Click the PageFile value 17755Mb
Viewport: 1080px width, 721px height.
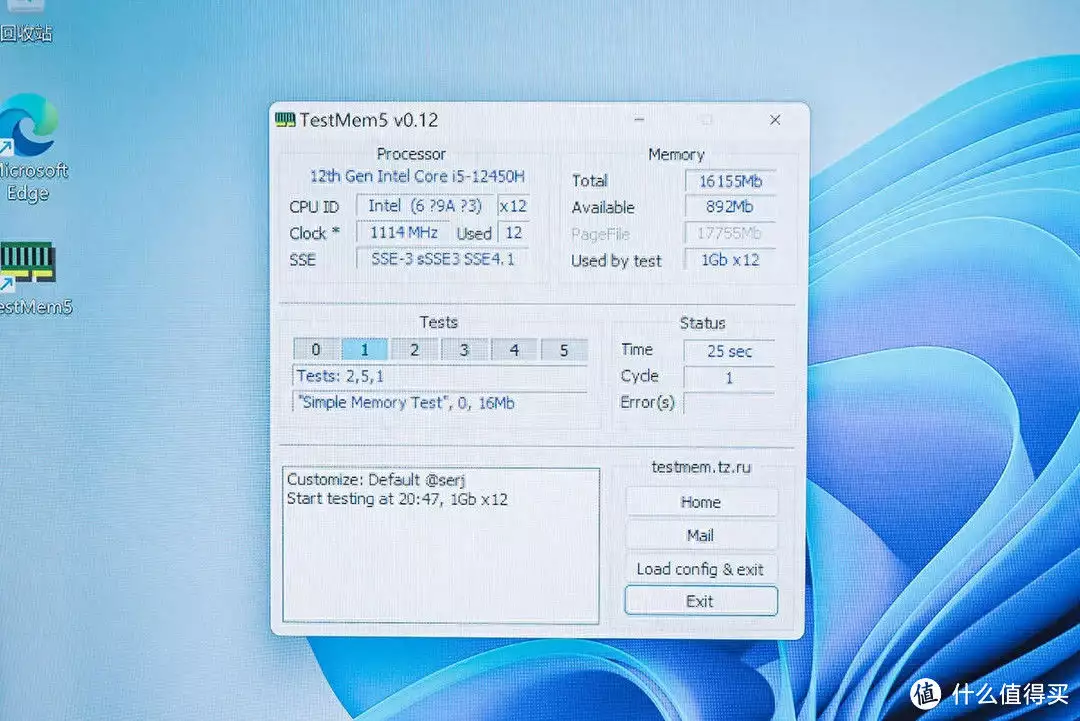[x=730, y=233]
